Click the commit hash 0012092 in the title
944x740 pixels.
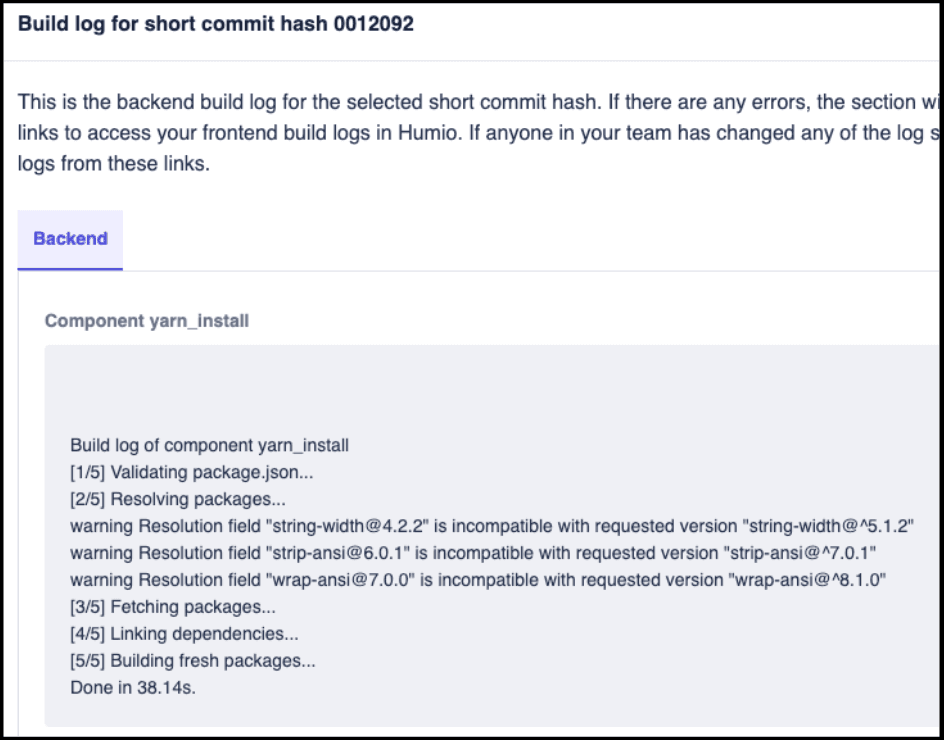coord(379,25)
